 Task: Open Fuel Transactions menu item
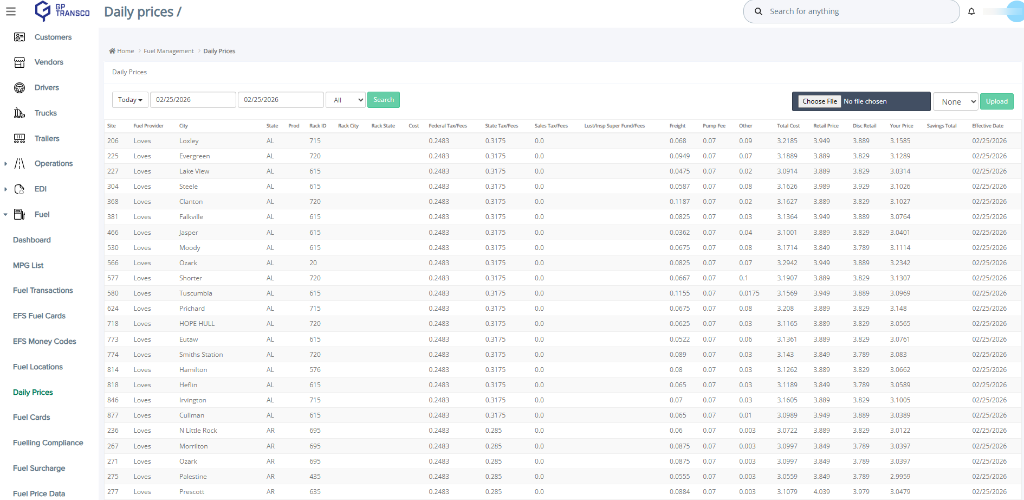43,290
